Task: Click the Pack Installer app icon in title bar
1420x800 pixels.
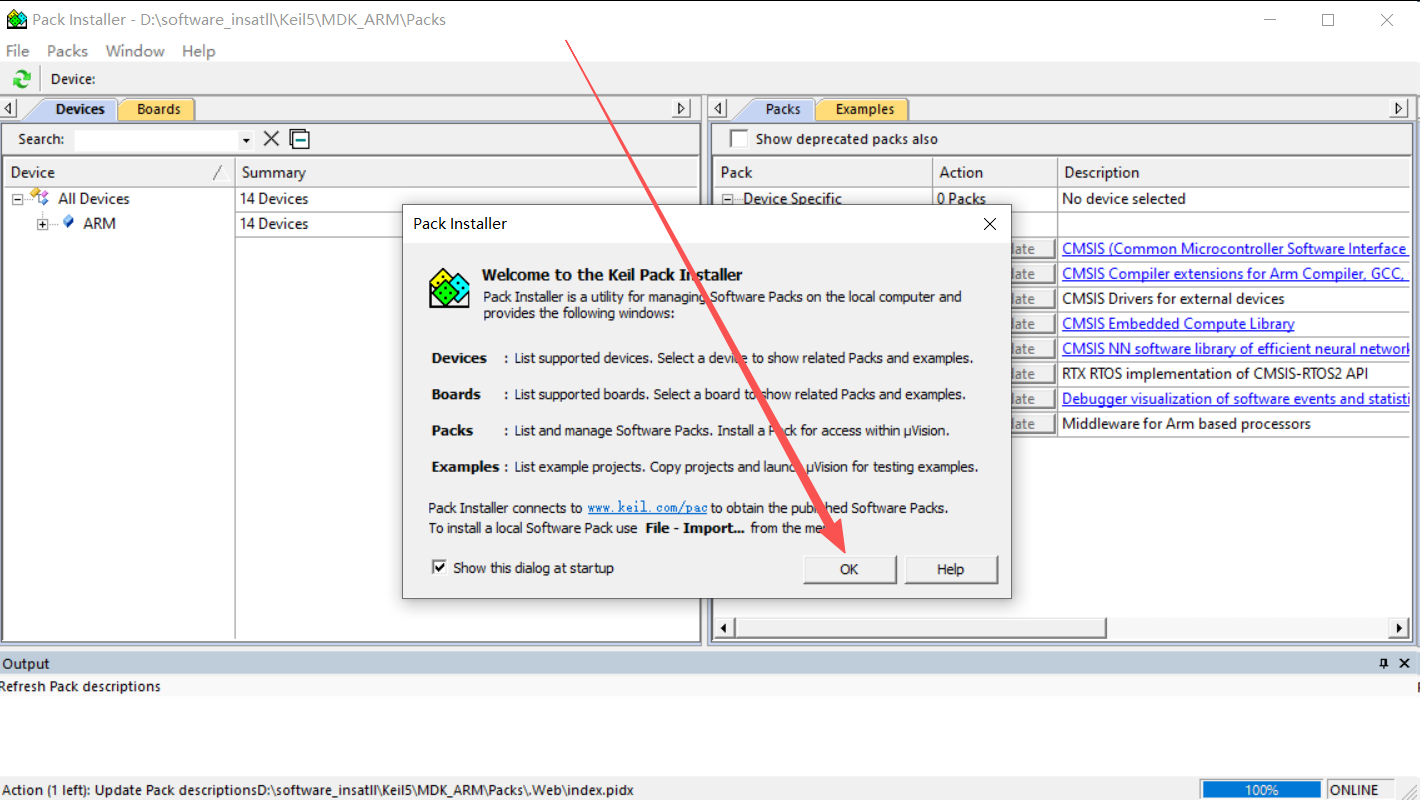Action: click(16, 19)
